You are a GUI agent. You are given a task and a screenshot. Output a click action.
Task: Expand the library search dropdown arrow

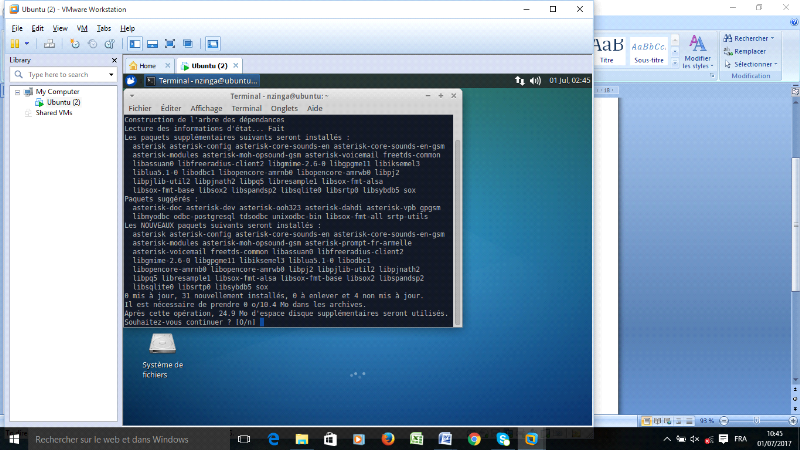(x=110, y=75)
